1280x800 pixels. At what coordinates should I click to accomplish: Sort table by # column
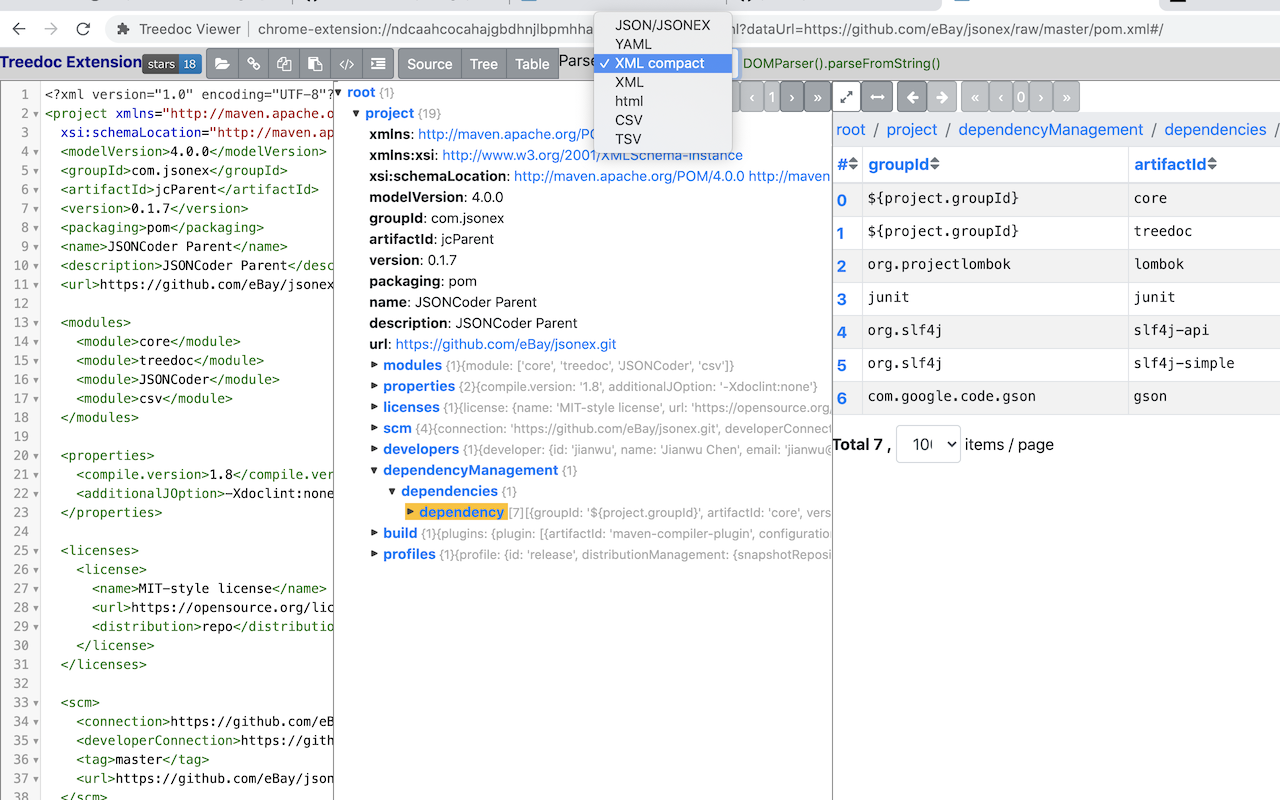pos(847,164)
